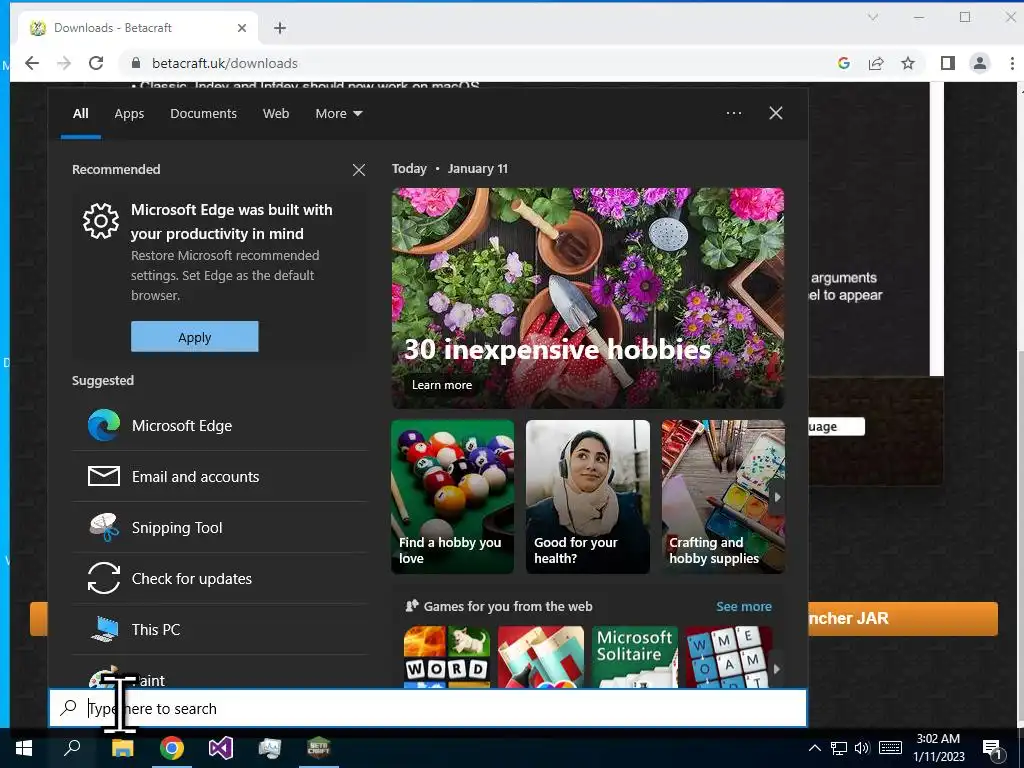Dismiss the Recommended section with X
Viewport: 1024px width, 768px height.
(x=359, y=170)
